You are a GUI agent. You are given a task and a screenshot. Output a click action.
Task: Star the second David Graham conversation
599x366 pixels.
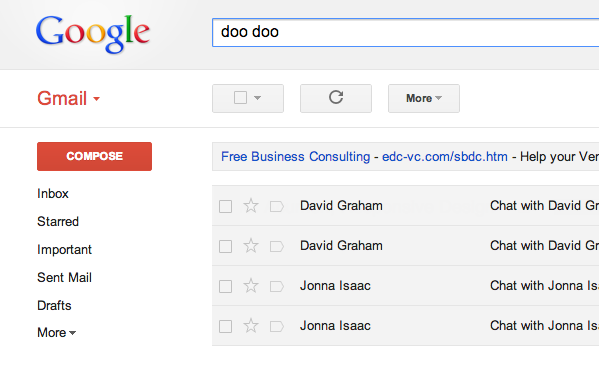click(x=251, y=246)
